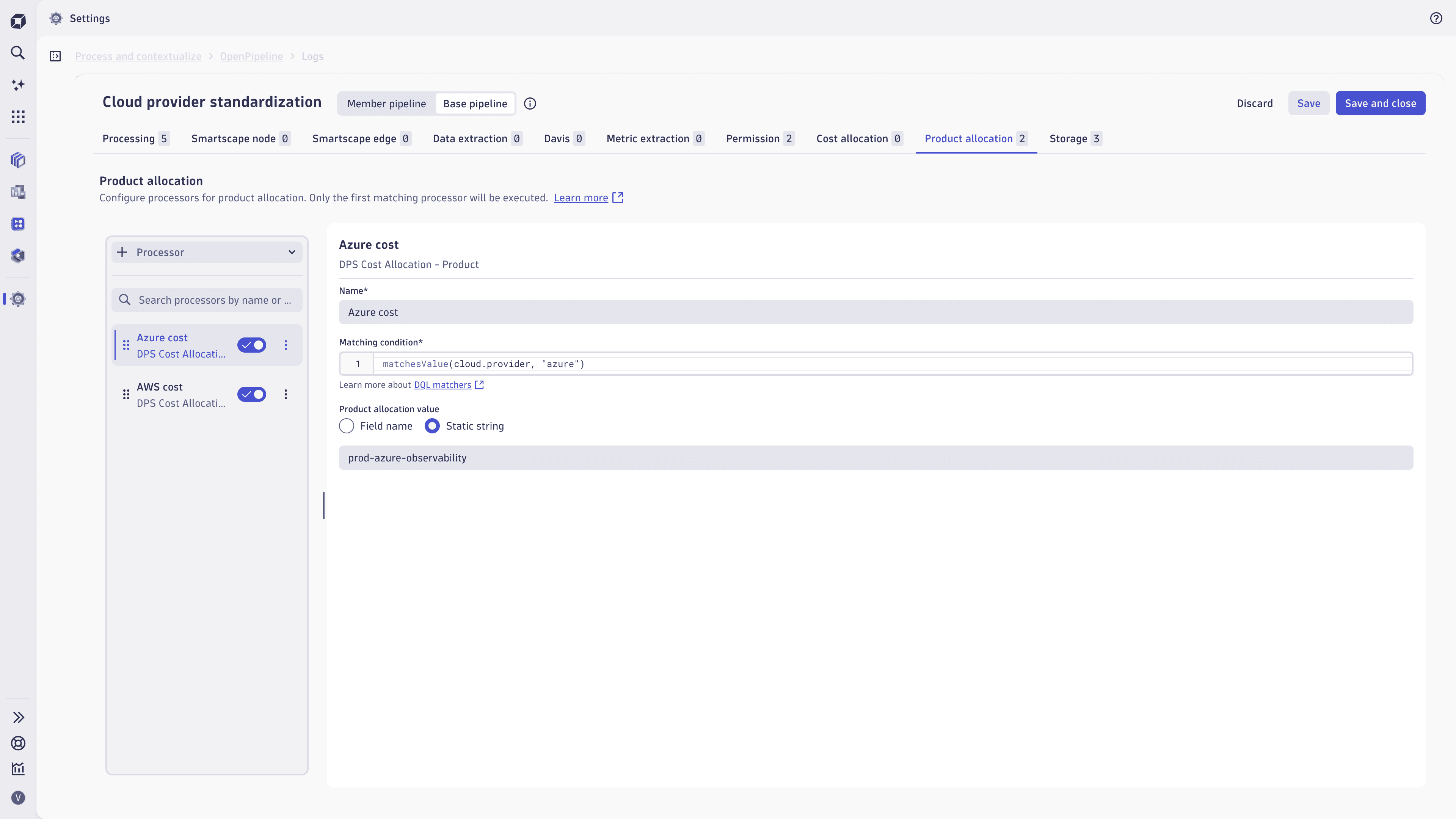Click Save and close
The width and height of the screenshot is (1456, 819).
tap(1380, 104)
